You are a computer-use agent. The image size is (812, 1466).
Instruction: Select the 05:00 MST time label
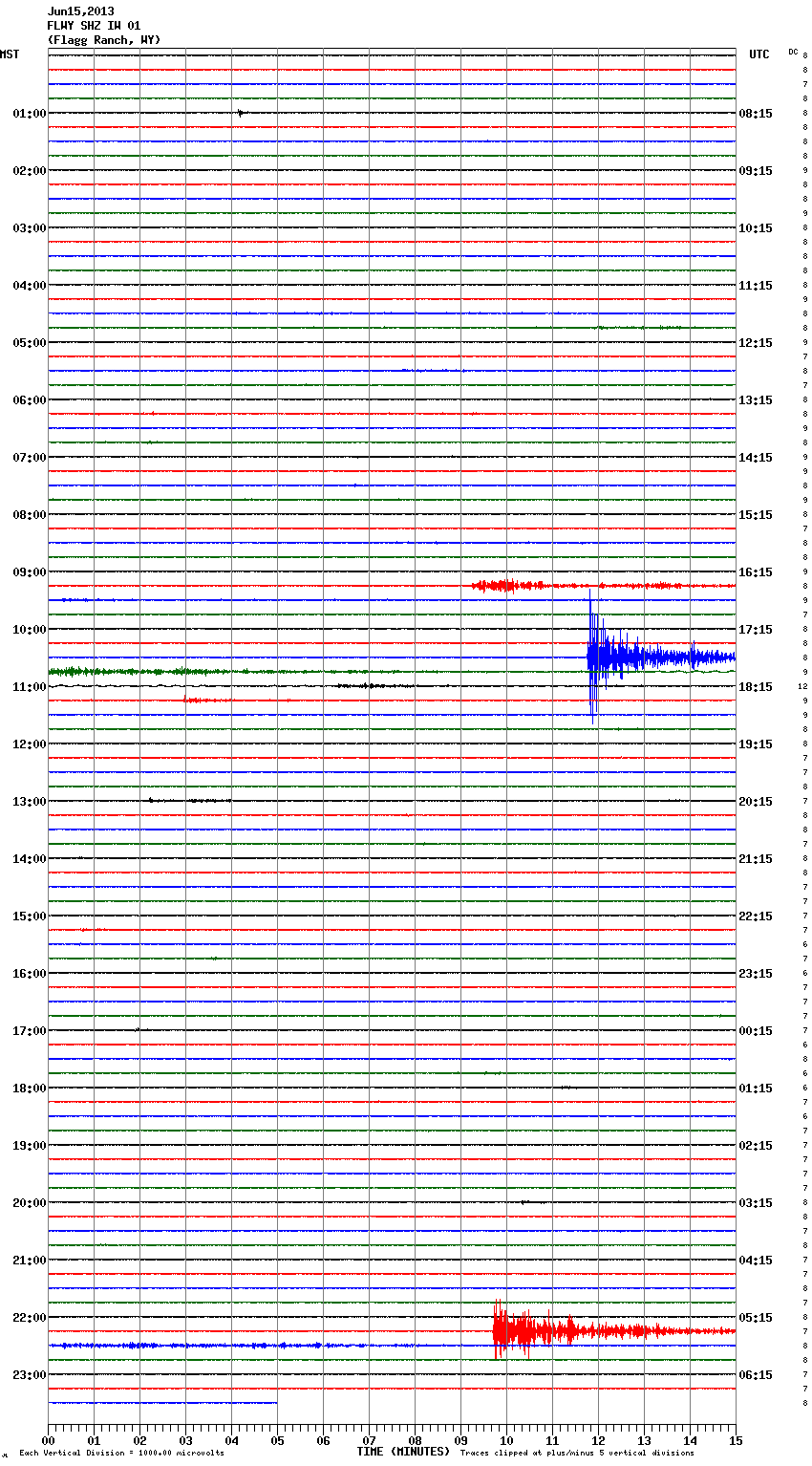pos(29,343)
